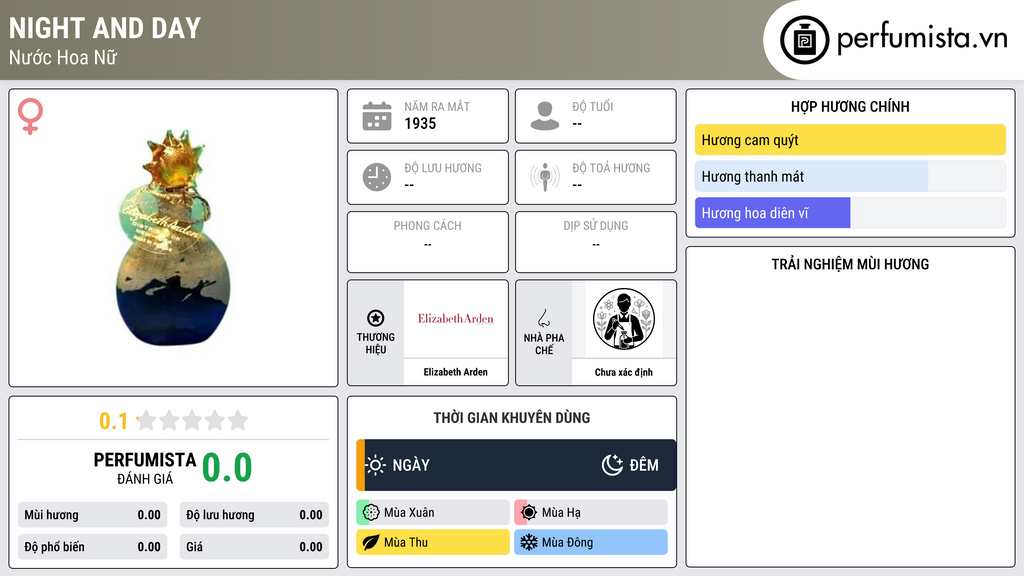Click the Độ lưu hương score row
1024x576 pixels.
pyautogui.click(x=254, y=515)
